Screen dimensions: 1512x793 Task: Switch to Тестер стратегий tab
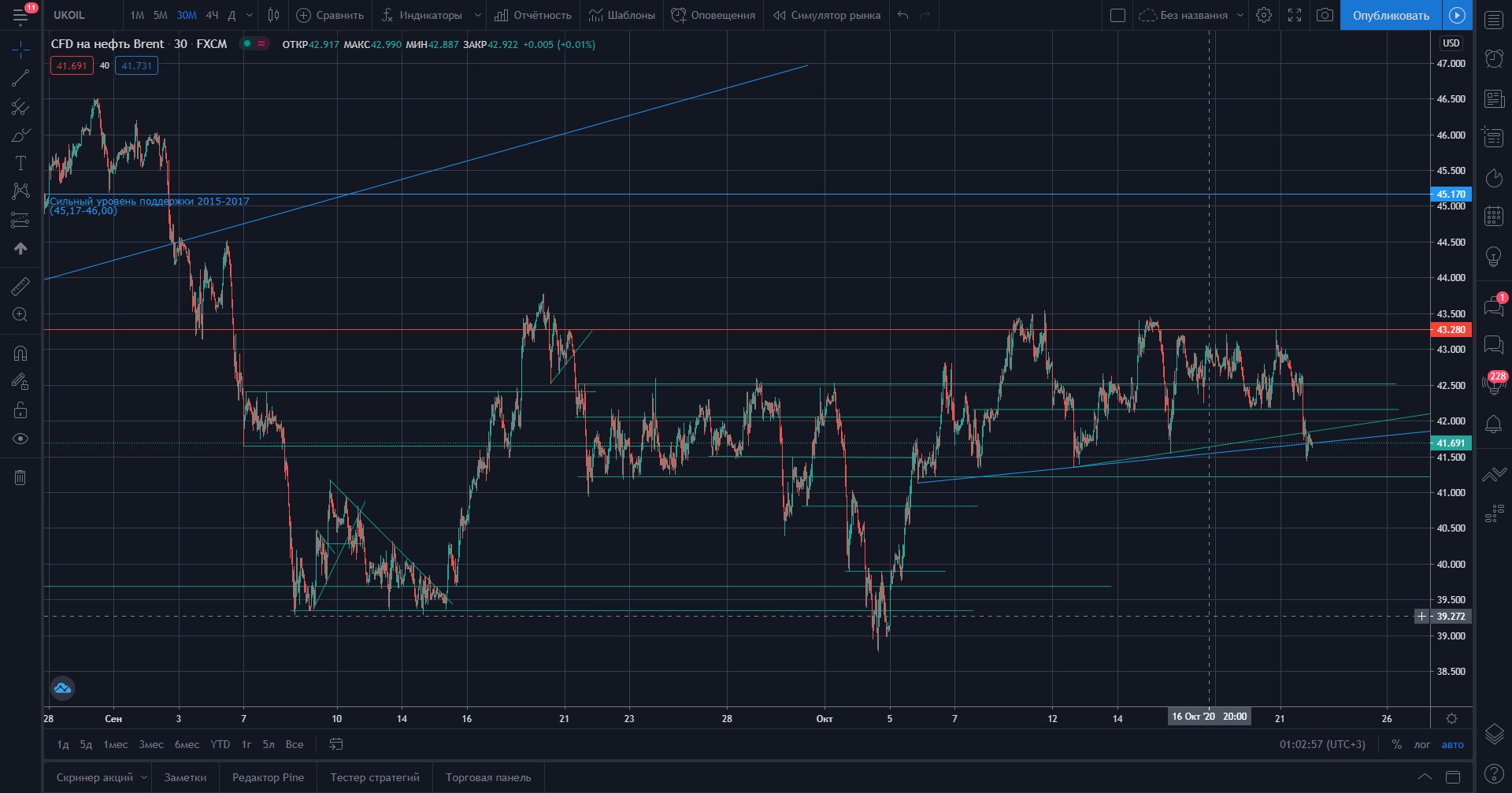pyautogui.click(x=375, y=777)
